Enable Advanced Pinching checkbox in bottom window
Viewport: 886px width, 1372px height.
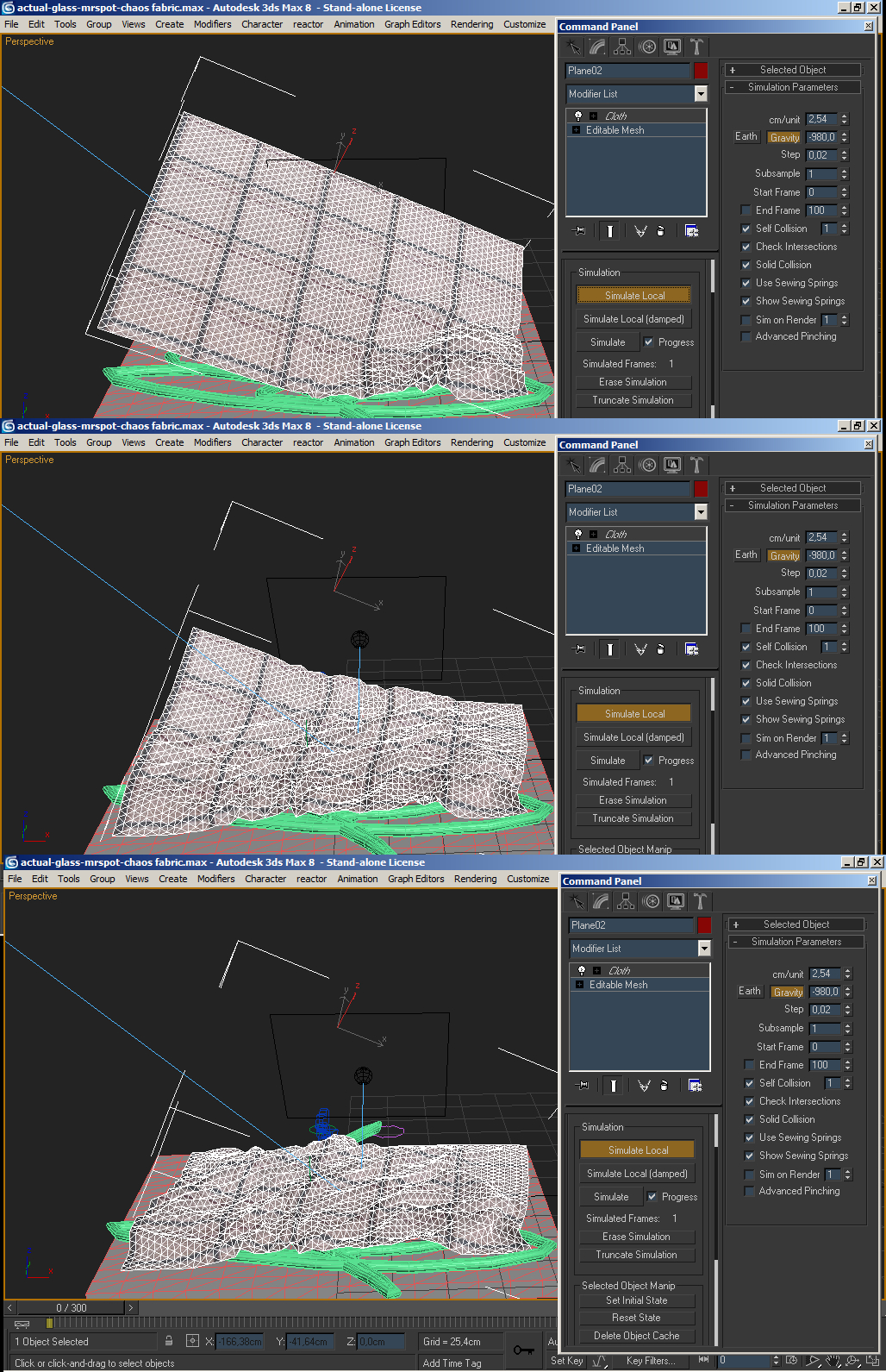750,1191
